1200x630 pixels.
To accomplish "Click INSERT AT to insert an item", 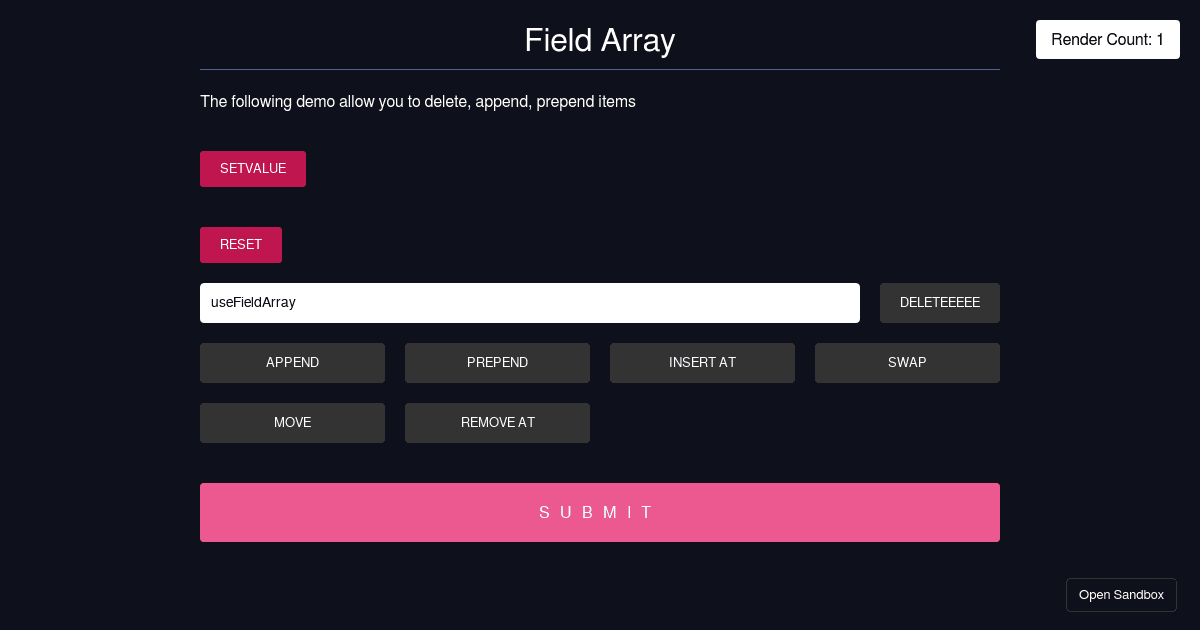I will 702,362.
